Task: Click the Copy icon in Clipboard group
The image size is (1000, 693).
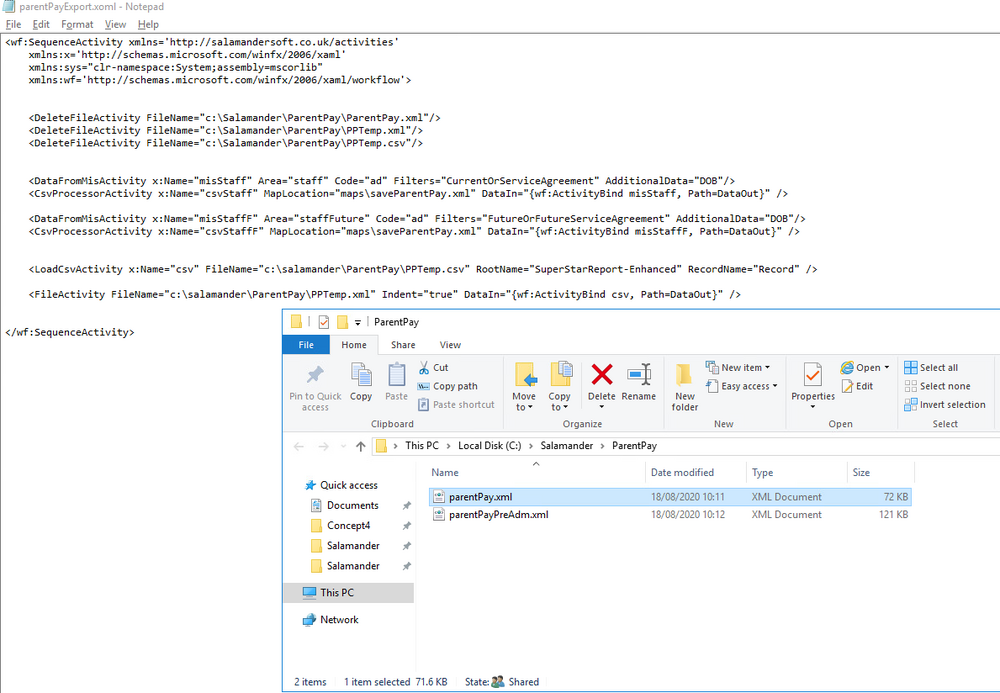Action: pyautogui.click(x=361, y=375)
